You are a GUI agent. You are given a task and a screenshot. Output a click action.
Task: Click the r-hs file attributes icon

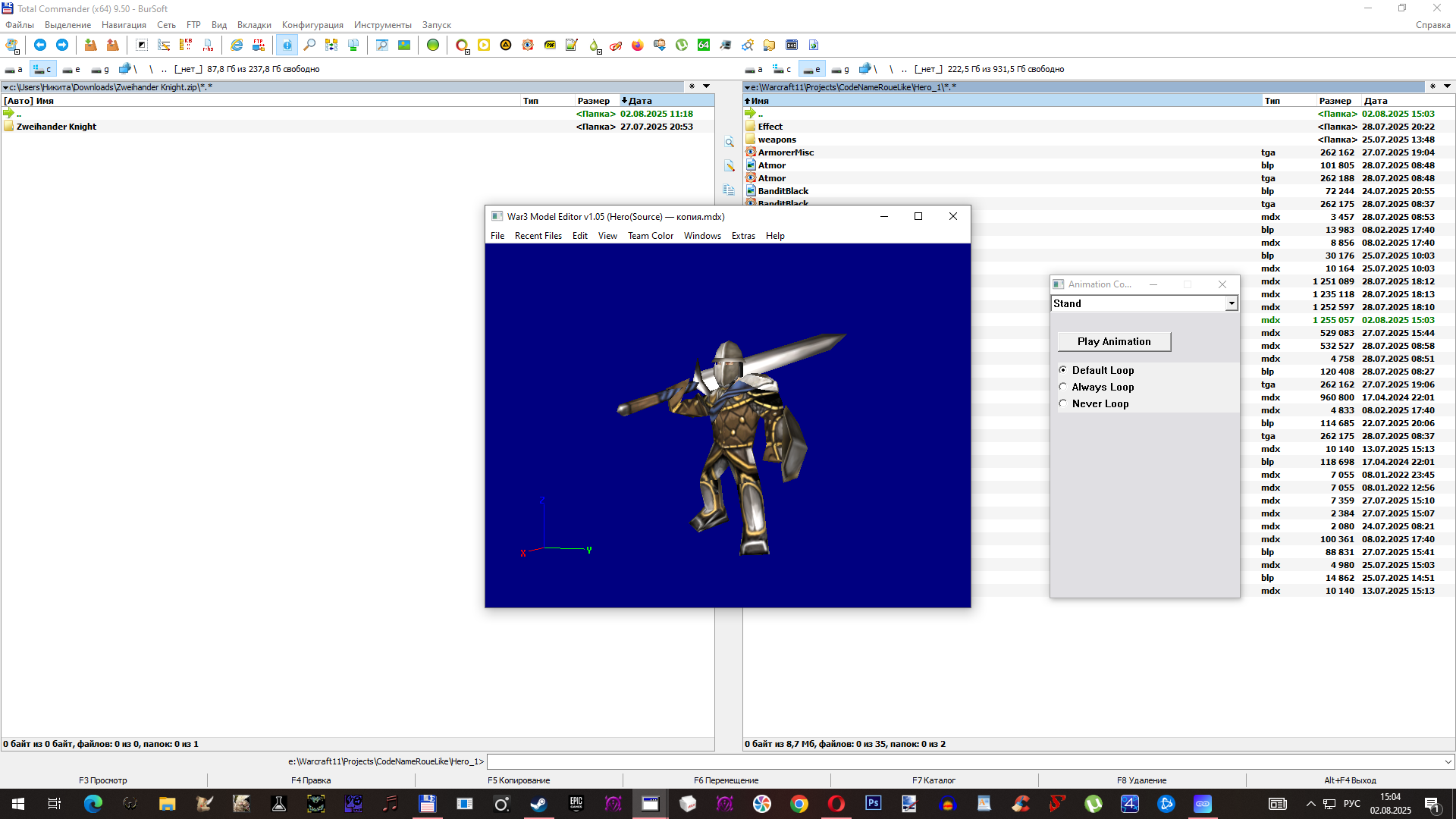pos(208,45)
